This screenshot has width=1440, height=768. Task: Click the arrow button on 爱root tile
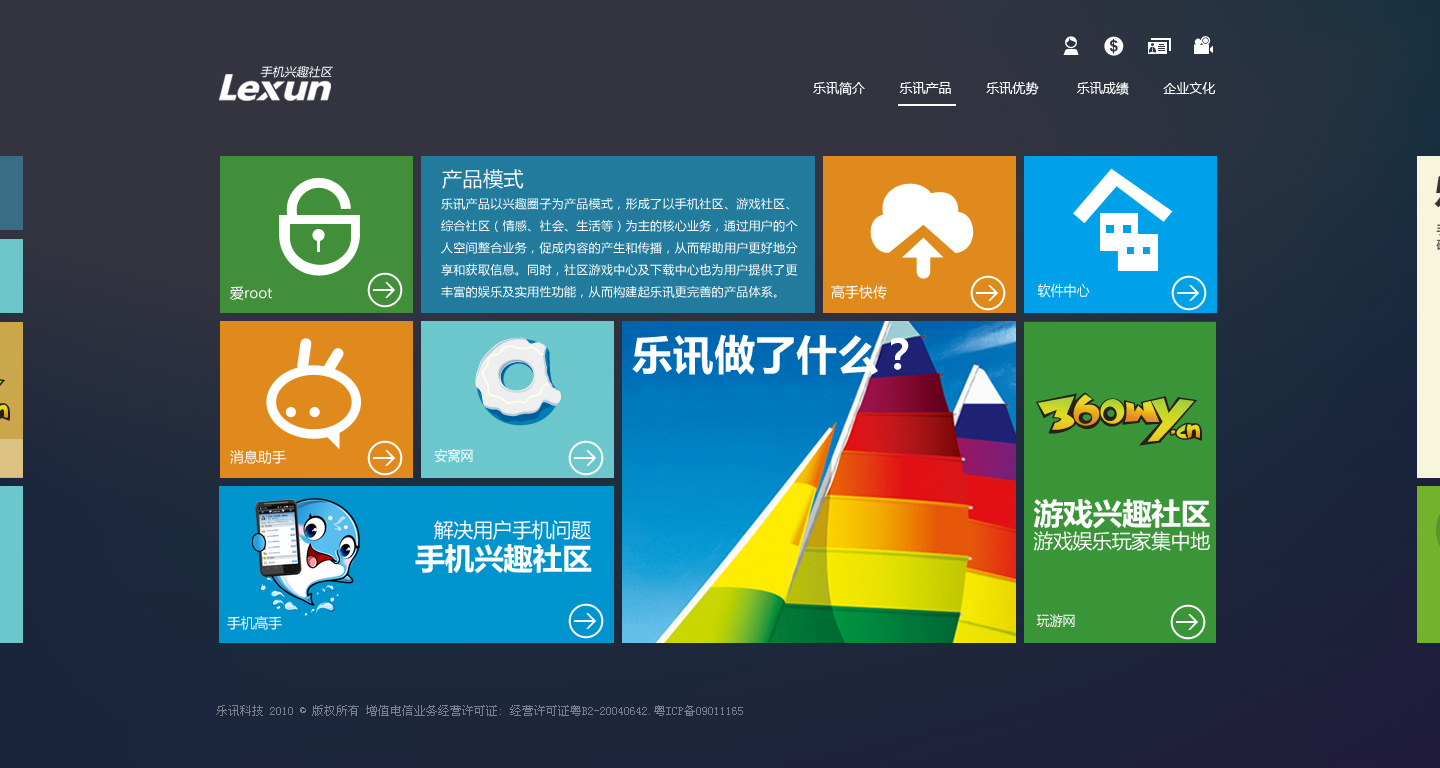(385, 290)
